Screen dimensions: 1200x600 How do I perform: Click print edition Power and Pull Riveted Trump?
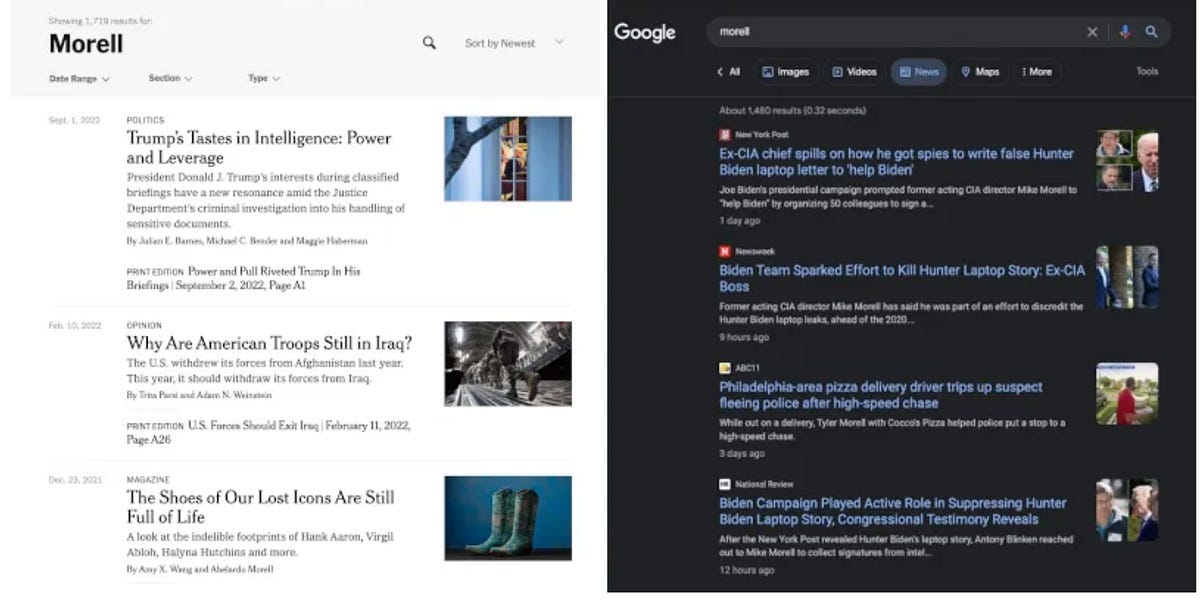pyautogui.click(x=244, y=278)
